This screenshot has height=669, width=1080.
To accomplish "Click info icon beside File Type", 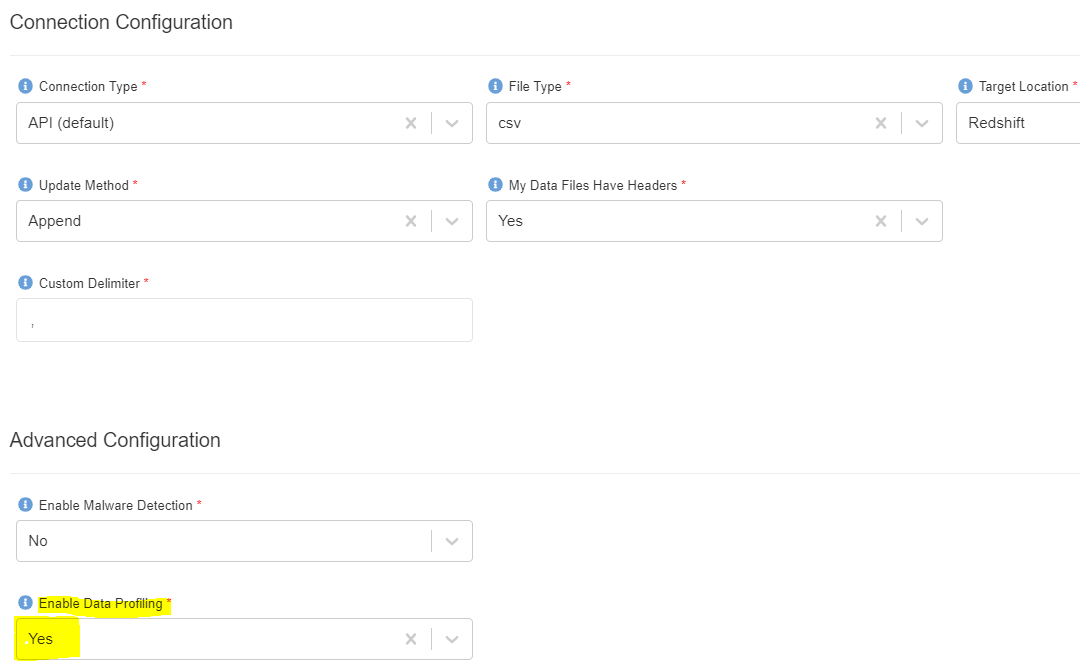I will pyautogui.click(x=495, y=86).
